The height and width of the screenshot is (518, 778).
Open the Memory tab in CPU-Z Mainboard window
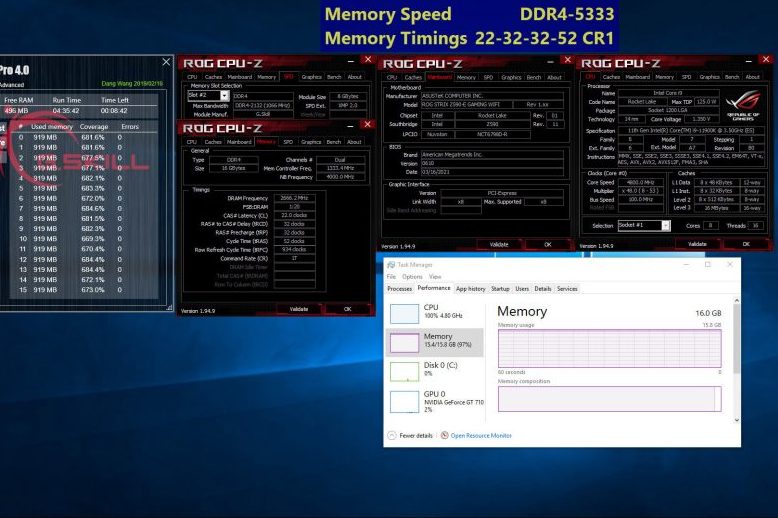click(466, 77)
